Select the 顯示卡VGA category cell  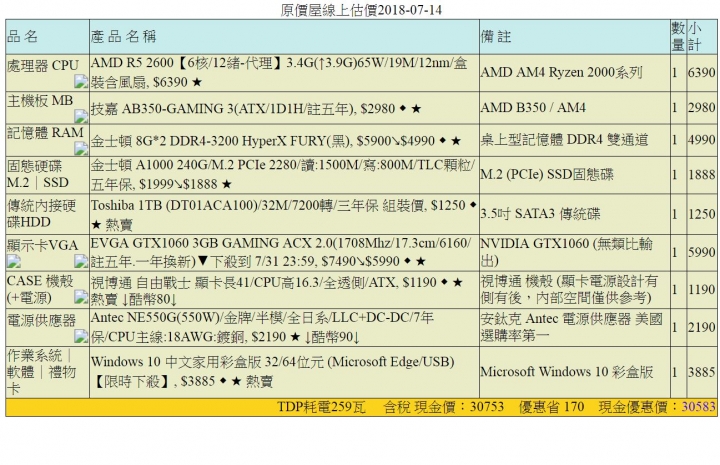48,252
